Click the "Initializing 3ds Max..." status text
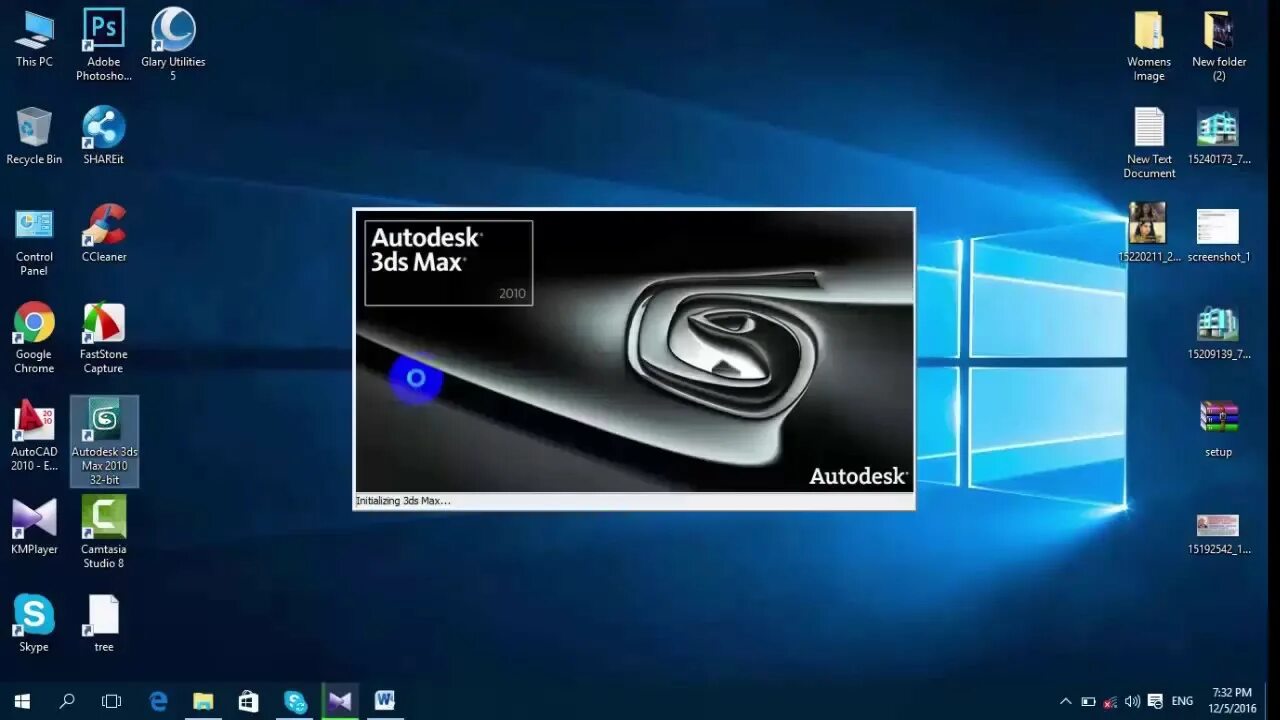Screen dimensions: 1280x720 [403, 501]
